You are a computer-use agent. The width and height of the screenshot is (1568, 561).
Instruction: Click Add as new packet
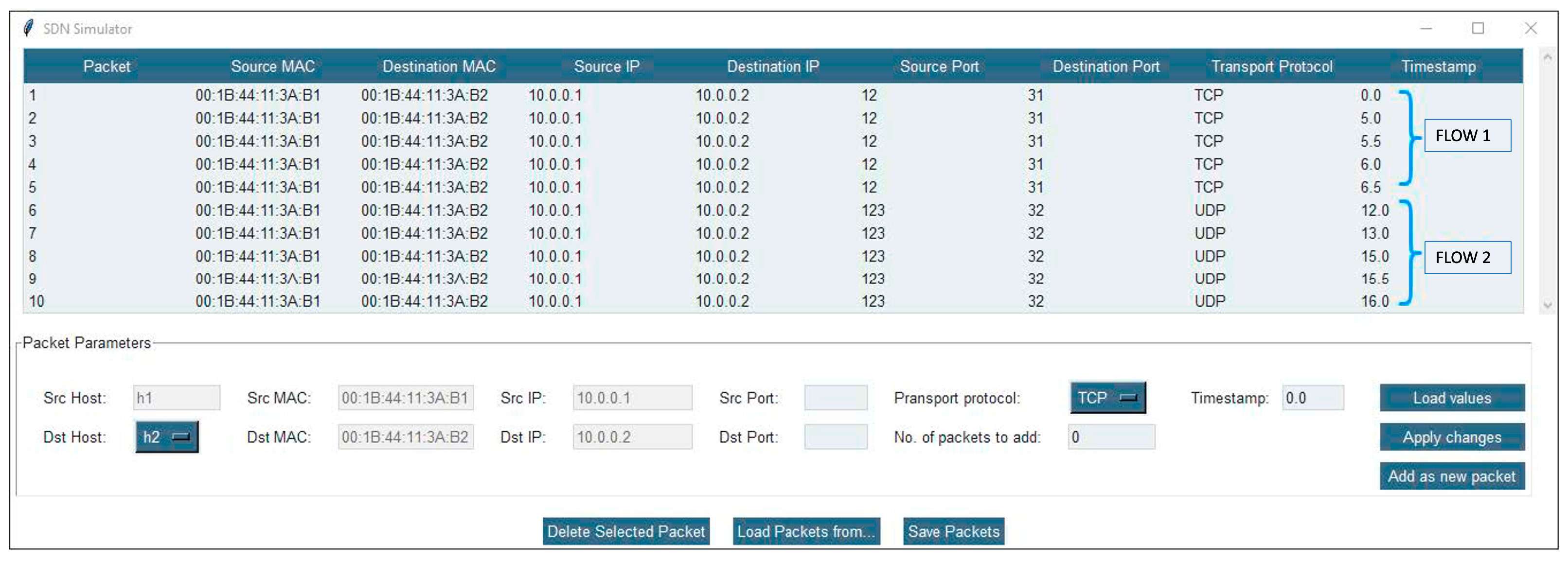[x=1451, y=476]
